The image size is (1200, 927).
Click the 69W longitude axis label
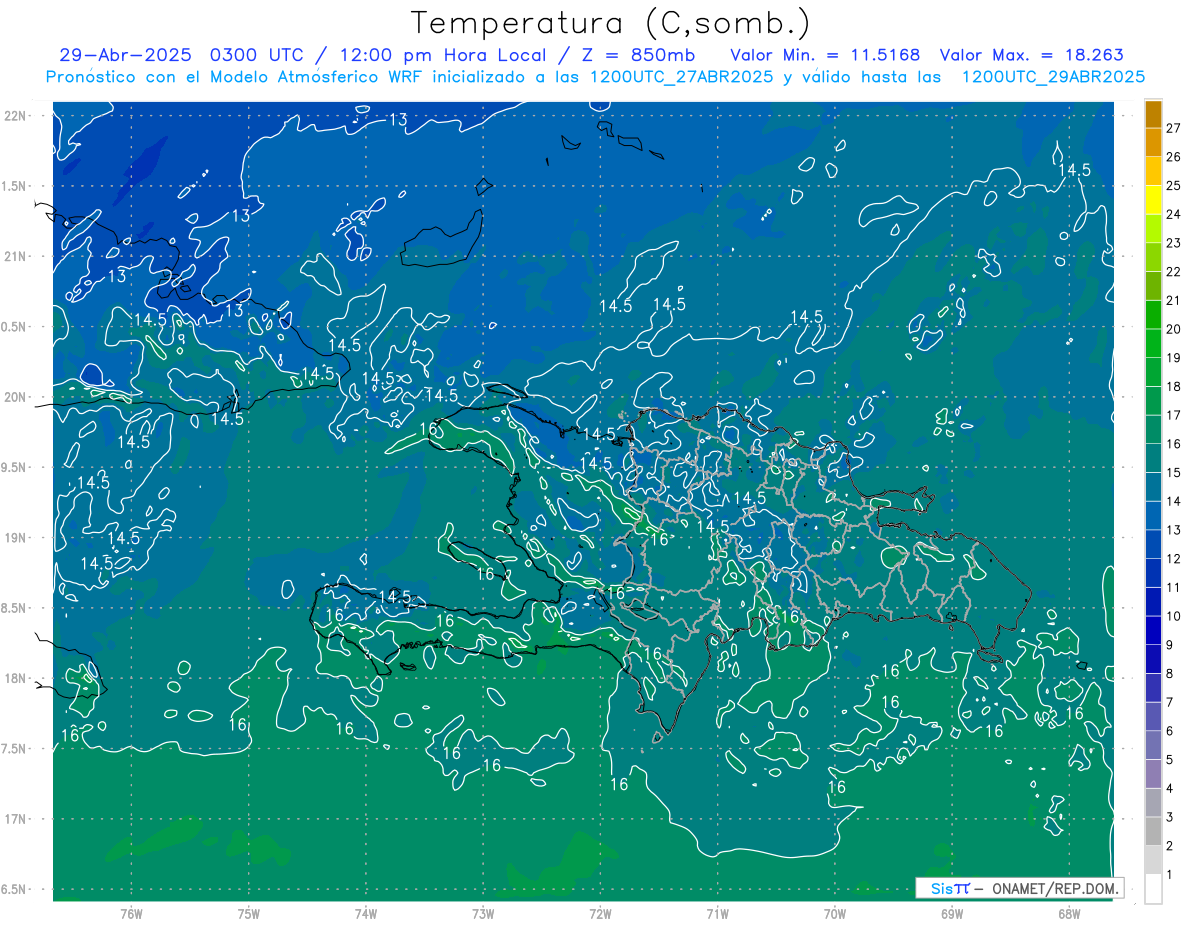[x=951, y=914]
